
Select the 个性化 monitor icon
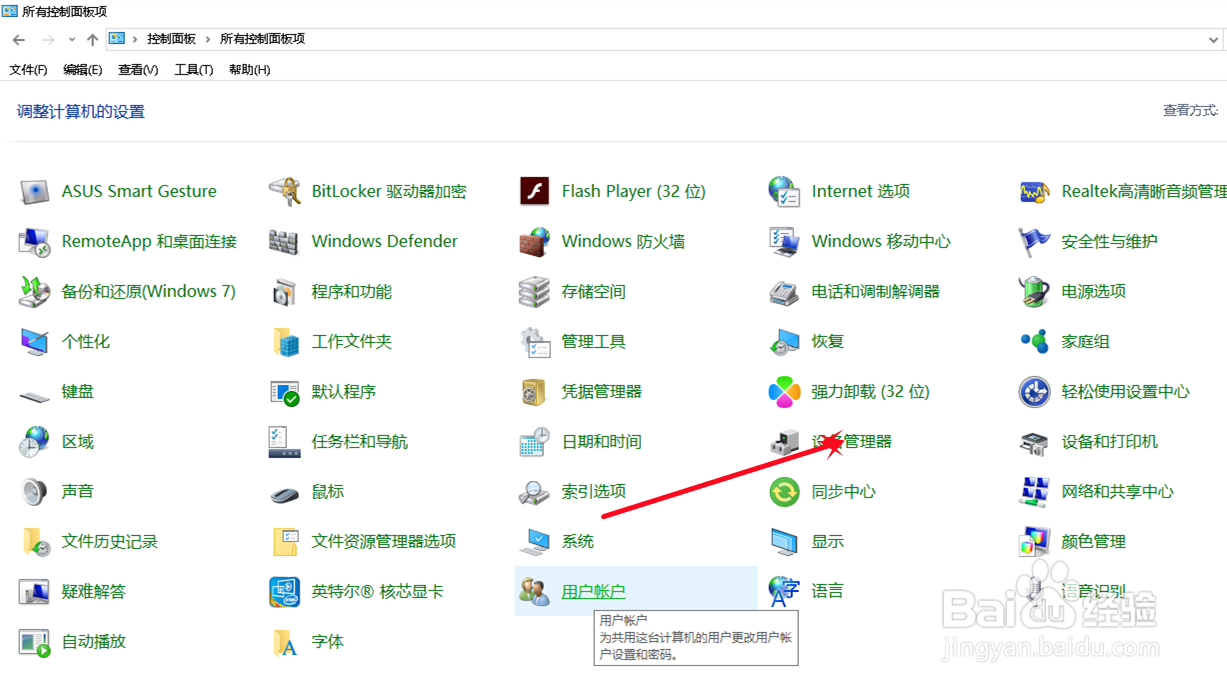click(35, 341)
